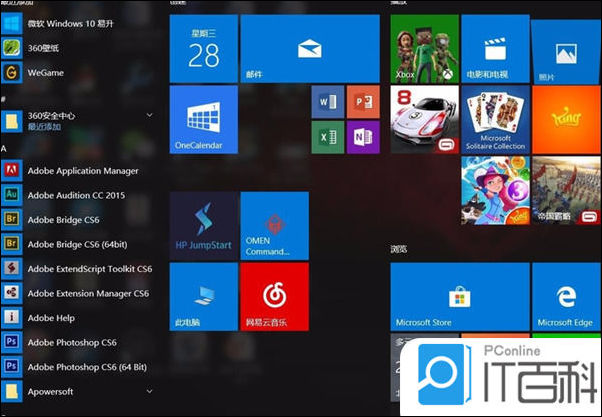Click the 最近添加 label under 360安全中心

tap(44, 126)
